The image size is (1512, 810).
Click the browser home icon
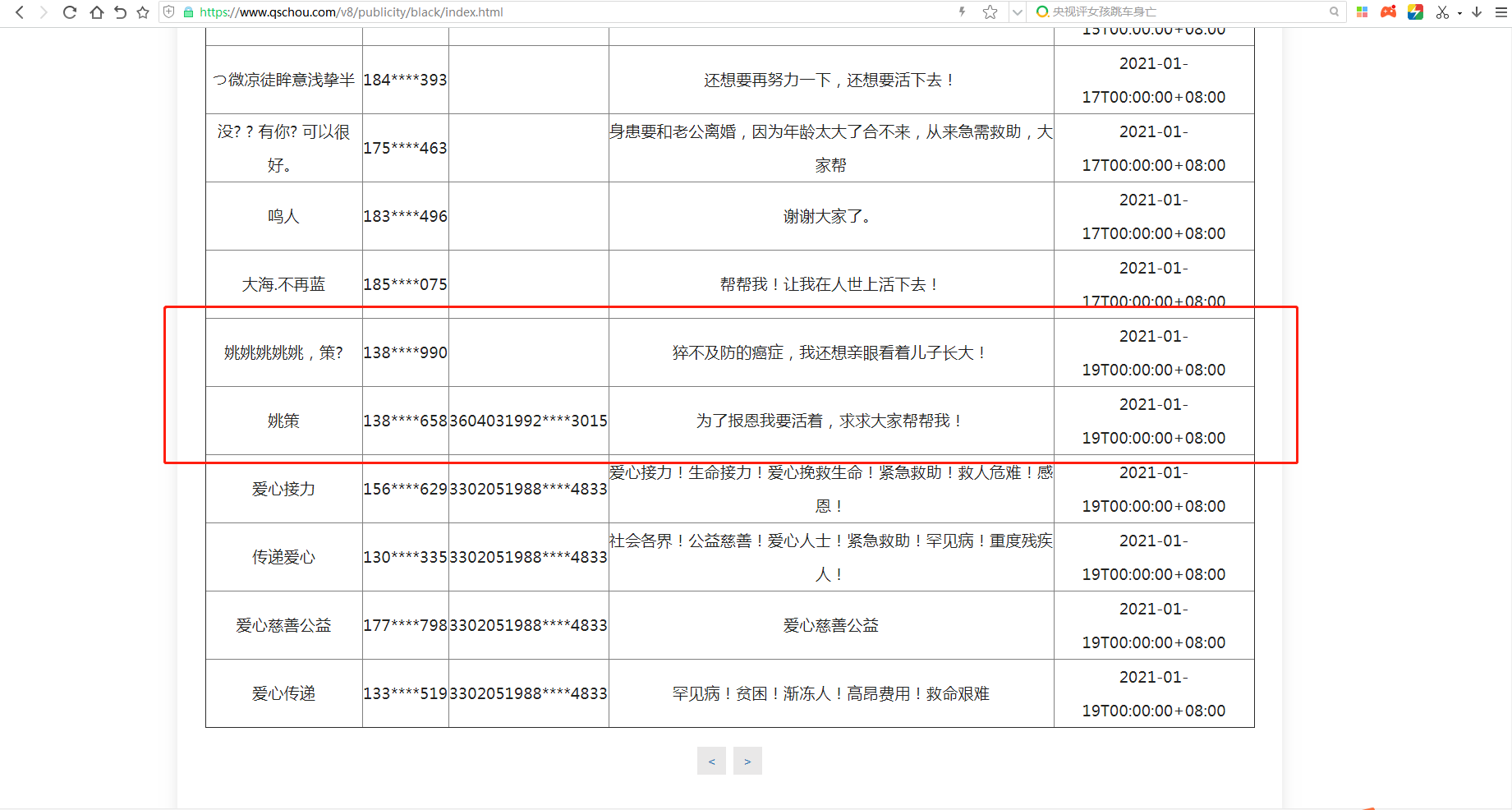point(96,12)
